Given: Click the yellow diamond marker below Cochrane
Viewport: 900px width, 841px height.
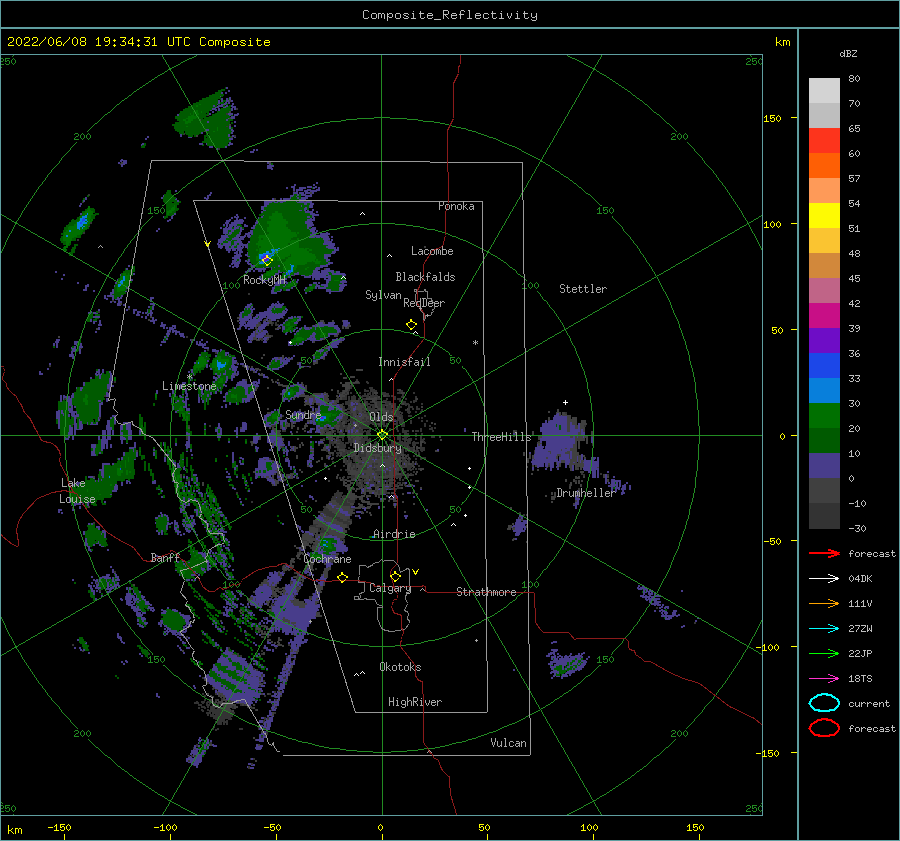Looking at the screenshot, I should tap(342, 577).
